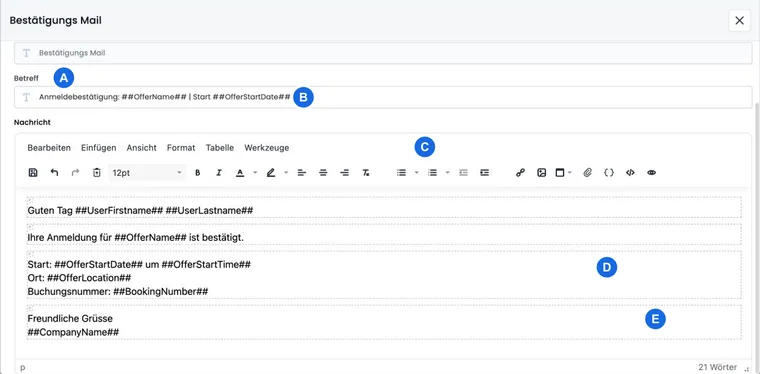Align text right
The height and width of the screenshot is (374, 760).
(x=344, y=172)
